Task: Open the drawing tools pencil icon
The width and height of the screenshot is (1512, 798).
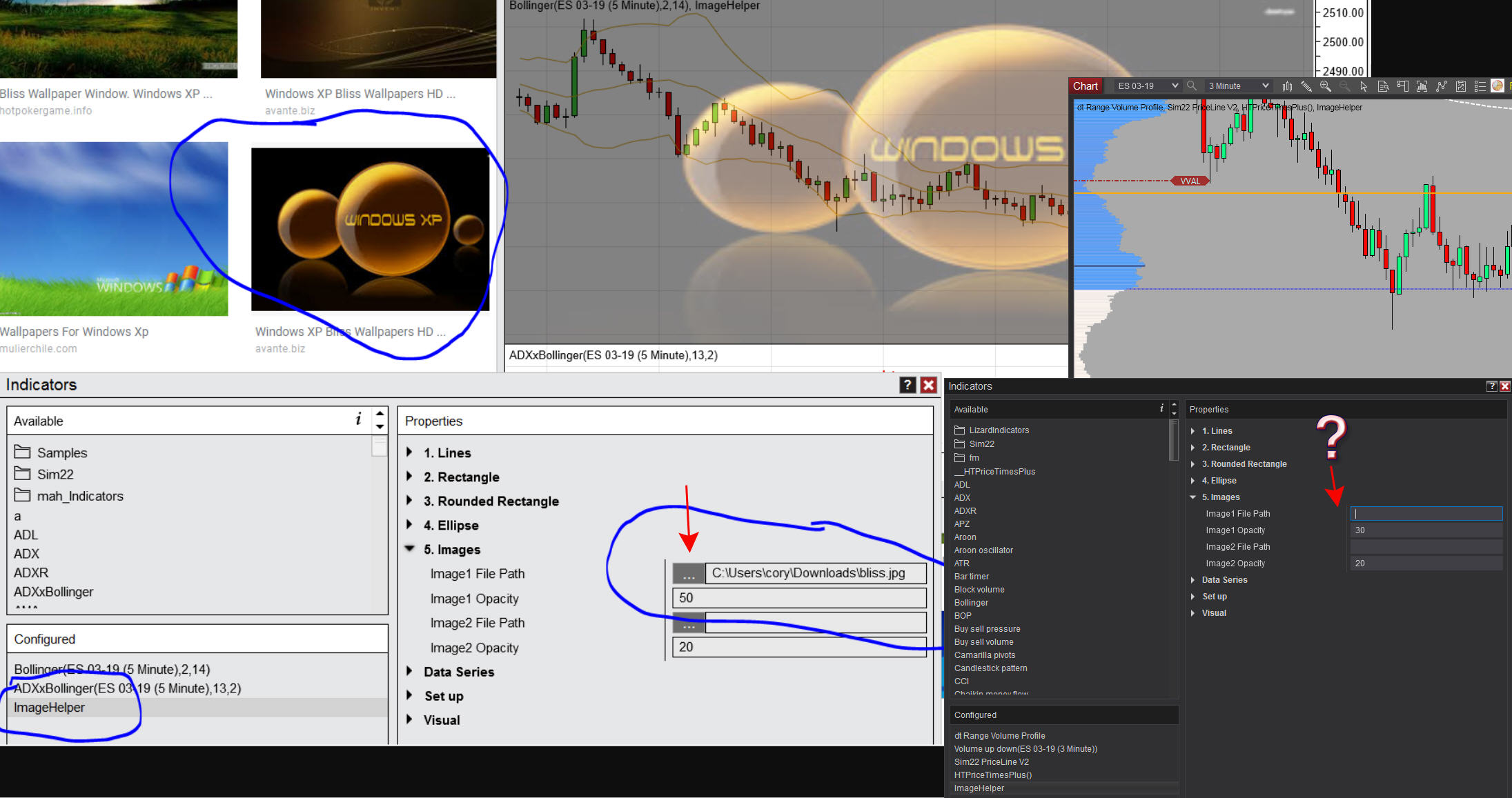Action: pos(1306,86)
